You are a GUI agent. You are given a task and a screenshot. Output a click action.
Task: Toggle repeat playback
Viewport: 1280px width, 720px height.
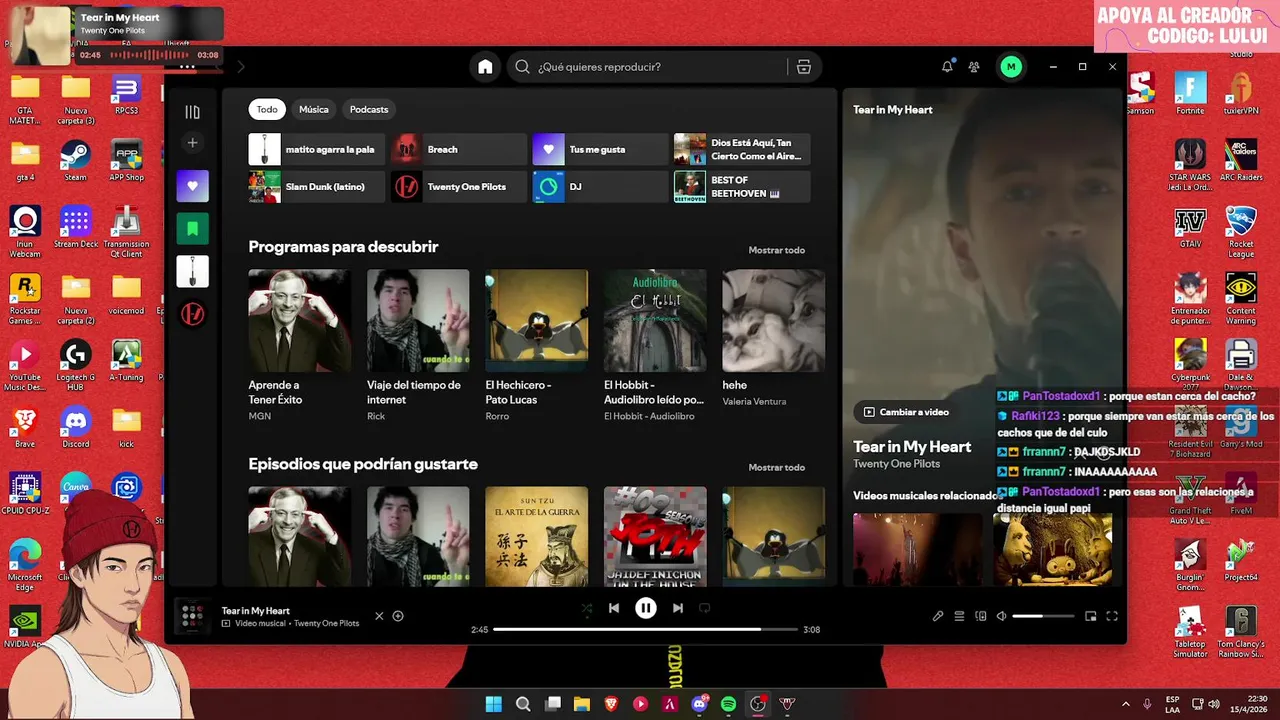705,608
